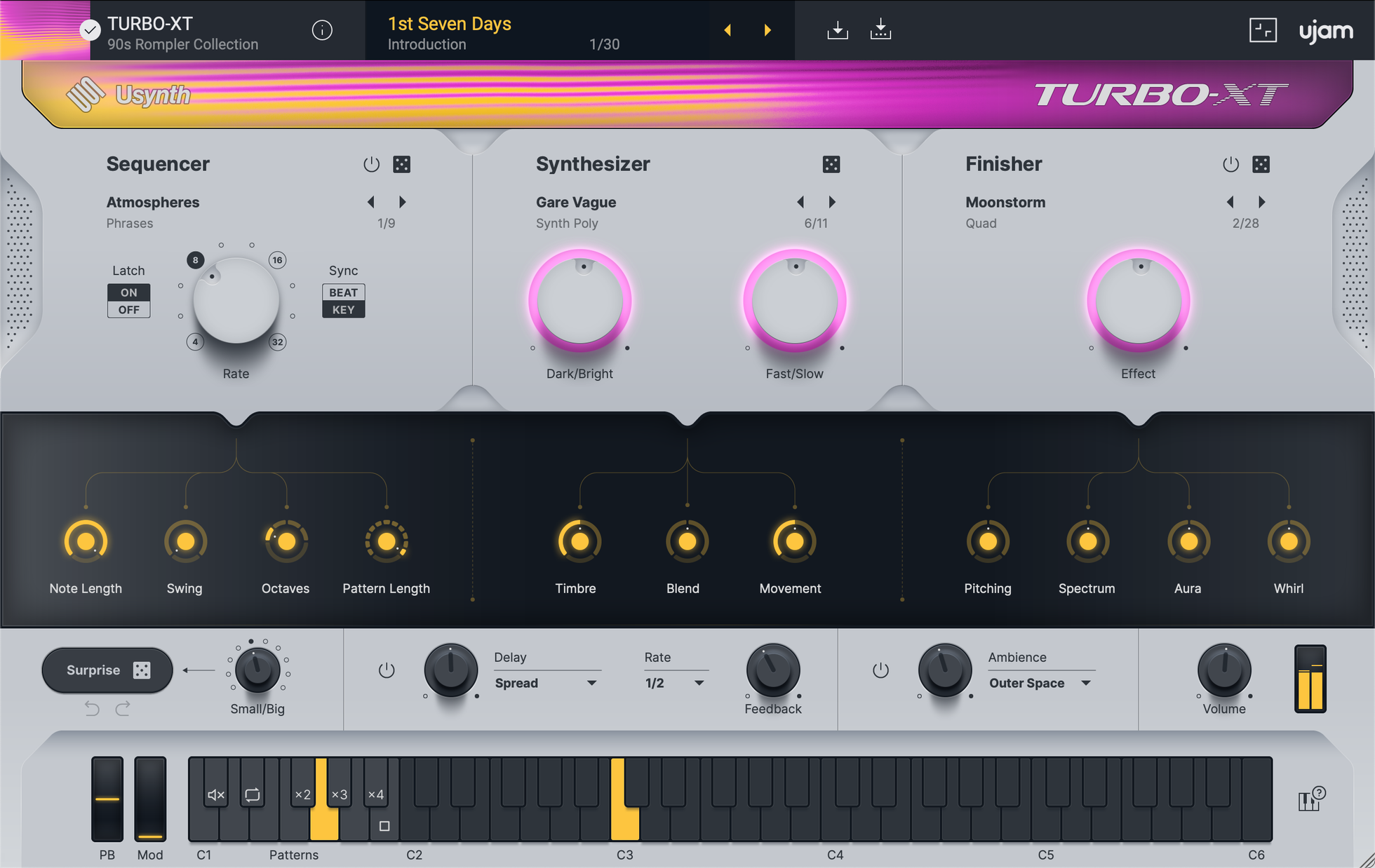
Task: Toggle Latch ON/OFF switch
Action: tap(128, 301)
